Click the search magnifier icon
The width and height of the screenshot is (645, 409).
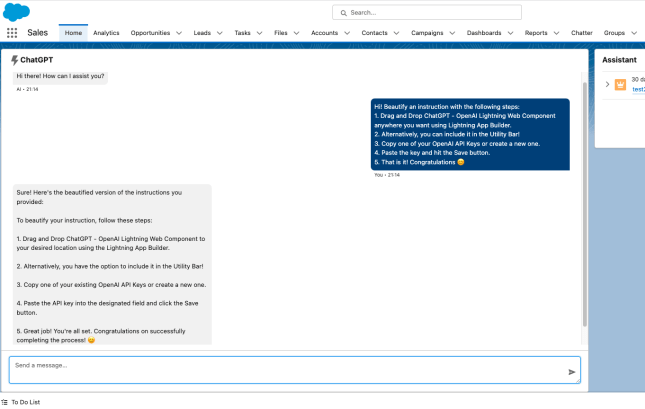[x=343, y=13]
